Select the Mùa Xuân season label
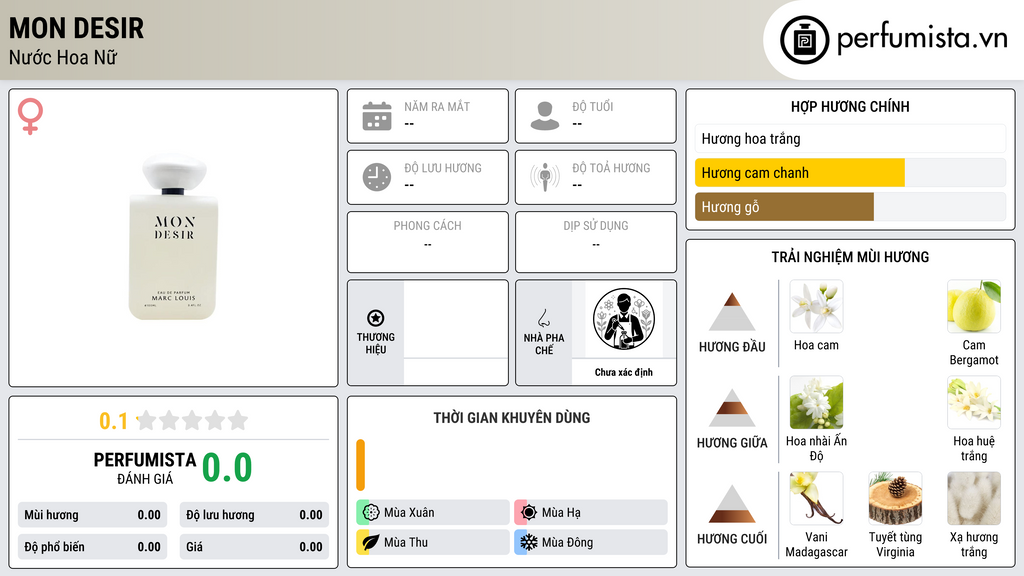Image resolution: width=1024 pixels, height=576 pixels. pyautogui.click(x=409, y=513)
